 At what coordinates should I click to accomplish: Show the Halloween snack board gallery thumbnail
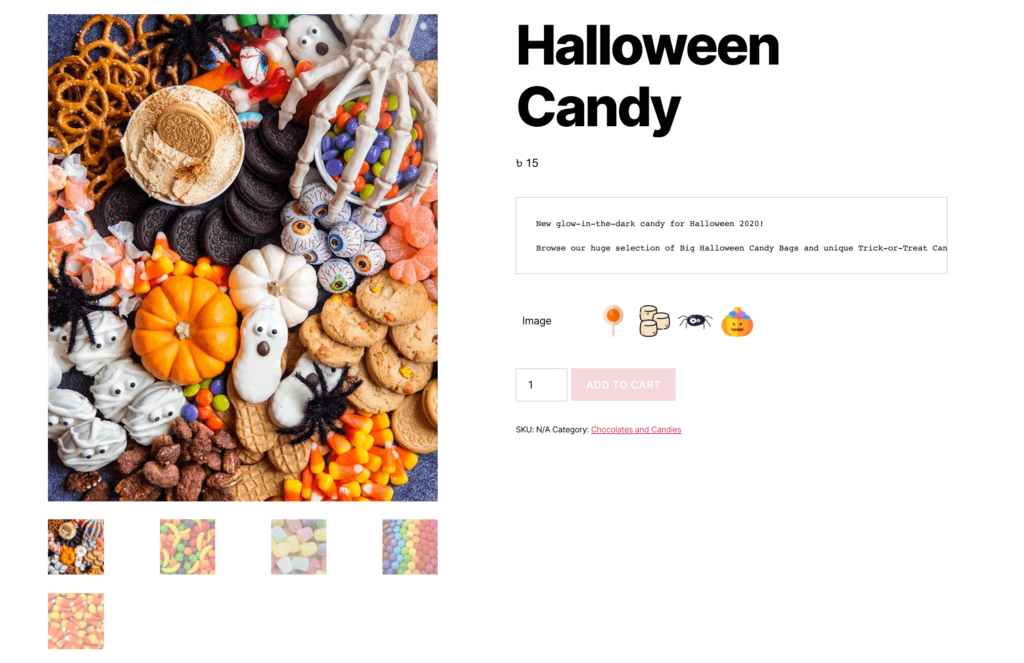(x=76, y=547)
